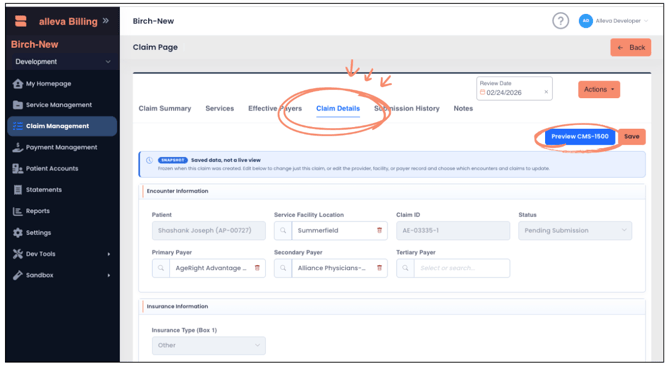Click the Reports chart icon
The image size is (670, 369).
point(18,211)
